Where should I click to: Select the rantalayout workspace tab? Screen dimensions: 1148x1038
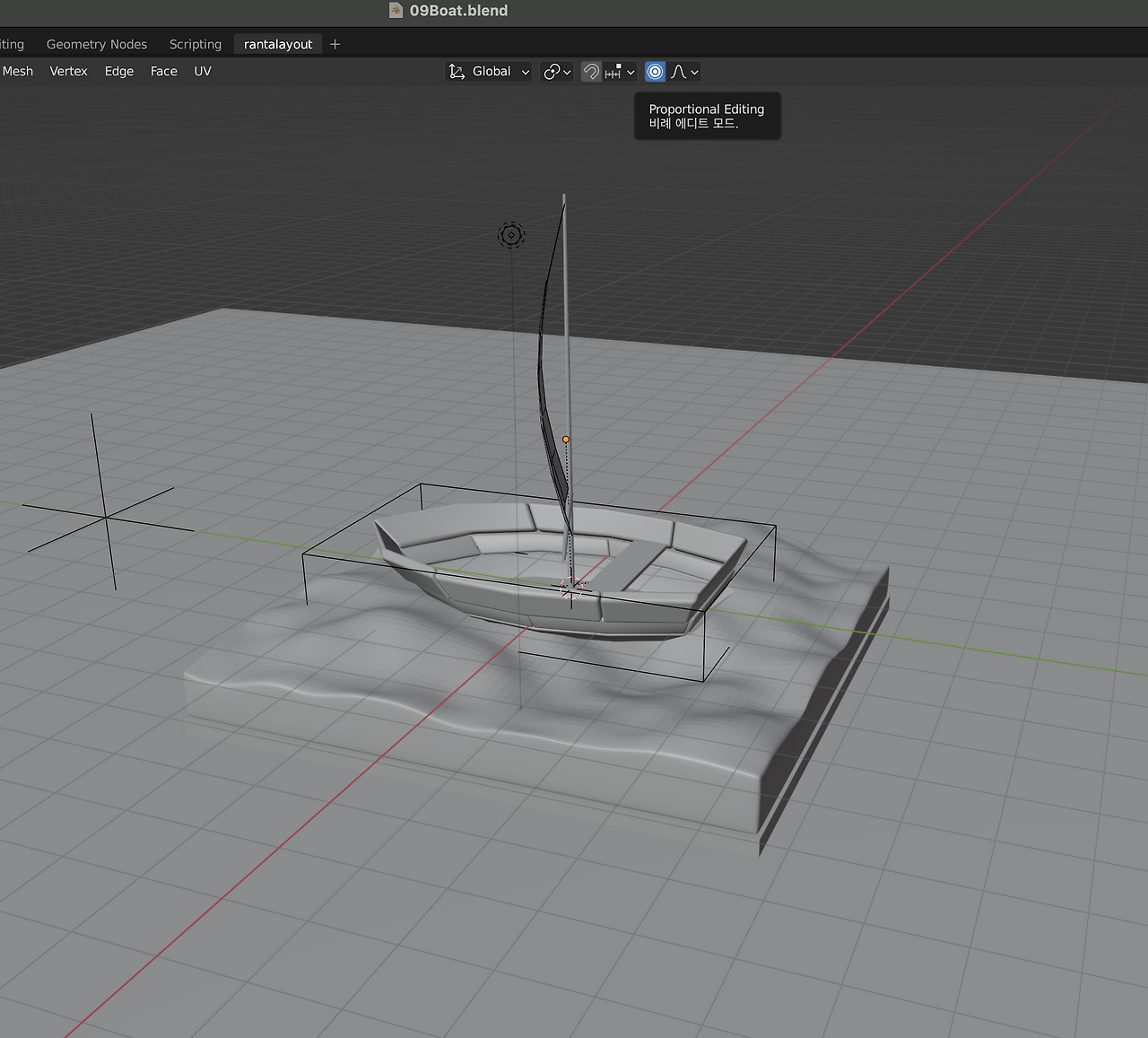point(278,44)
